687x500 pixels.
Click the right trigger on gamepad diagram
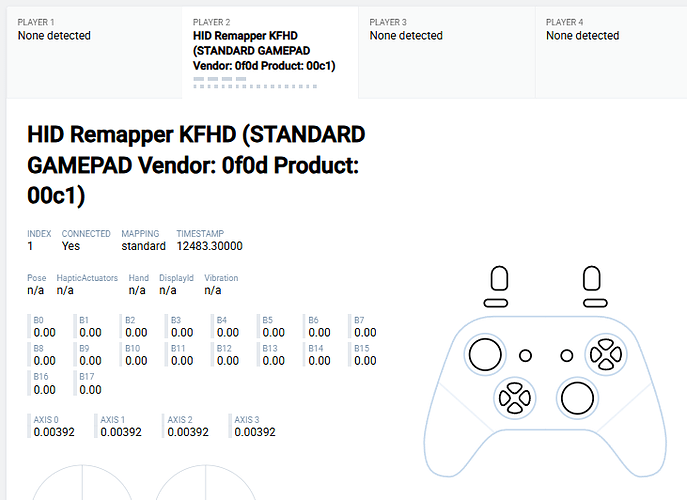tap(591, 278)
